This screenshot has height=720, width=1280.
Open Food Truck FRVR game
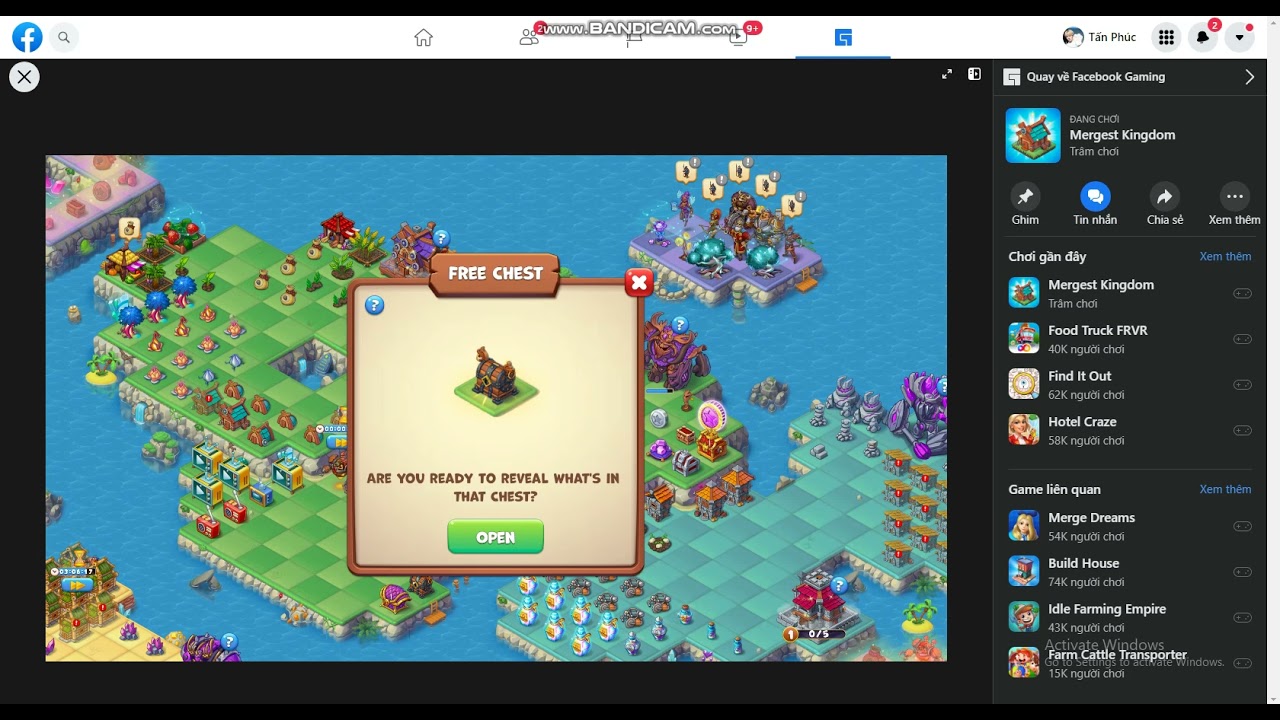point(1130,339)
